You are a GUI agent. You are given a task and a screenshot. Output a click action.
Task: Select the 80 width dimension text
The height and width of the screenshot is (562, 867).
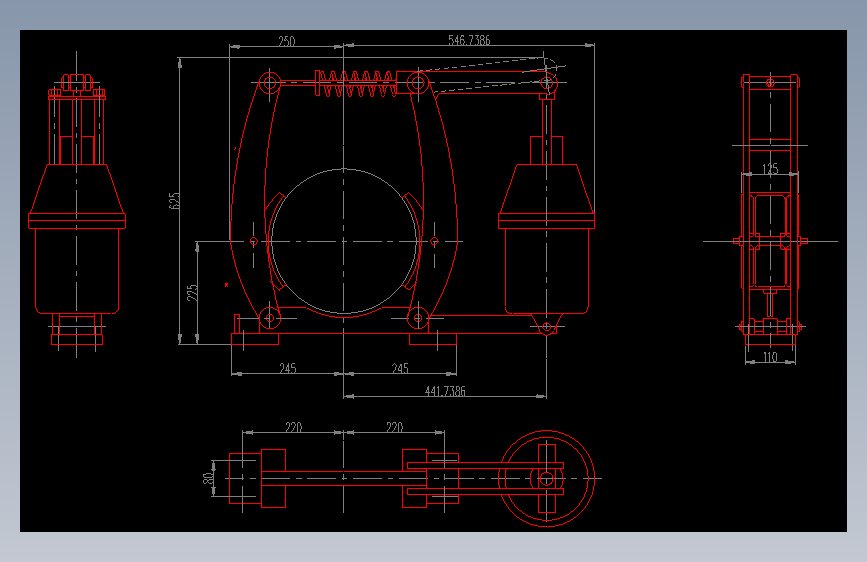[208, 478]
